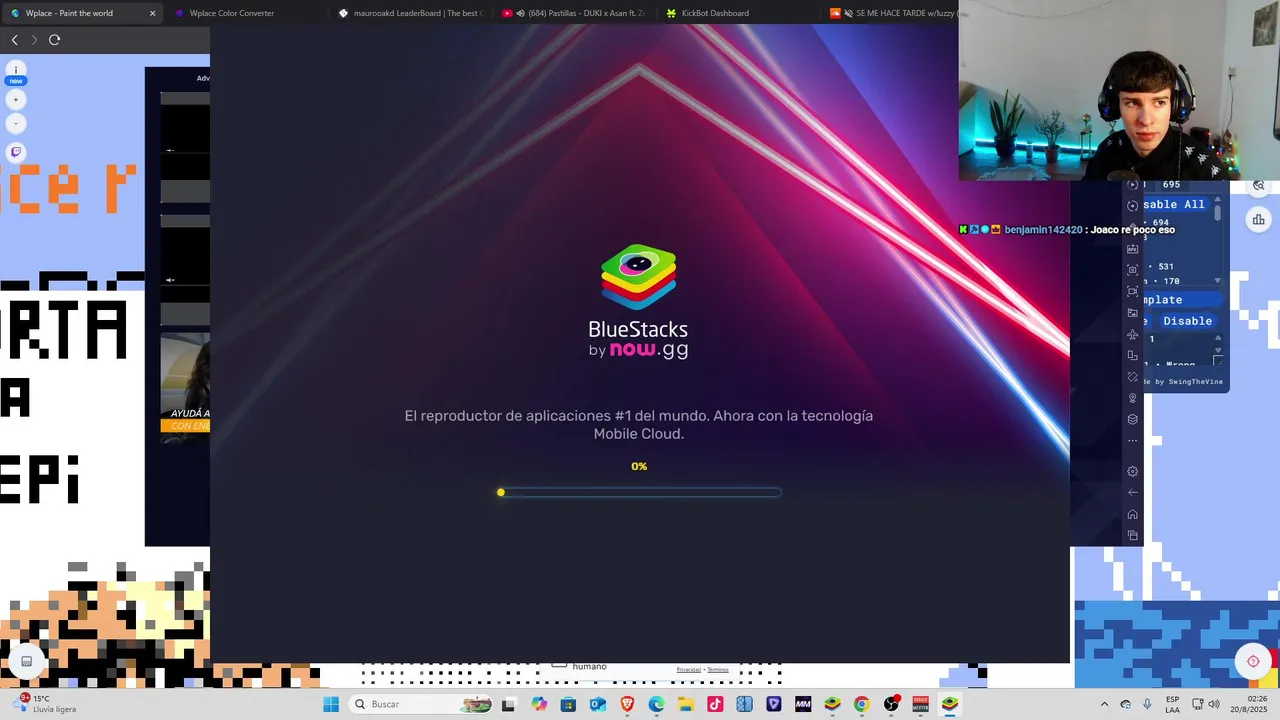
Task: Open OBS Studio from the taskbar
Action: [x=891, y=704]
